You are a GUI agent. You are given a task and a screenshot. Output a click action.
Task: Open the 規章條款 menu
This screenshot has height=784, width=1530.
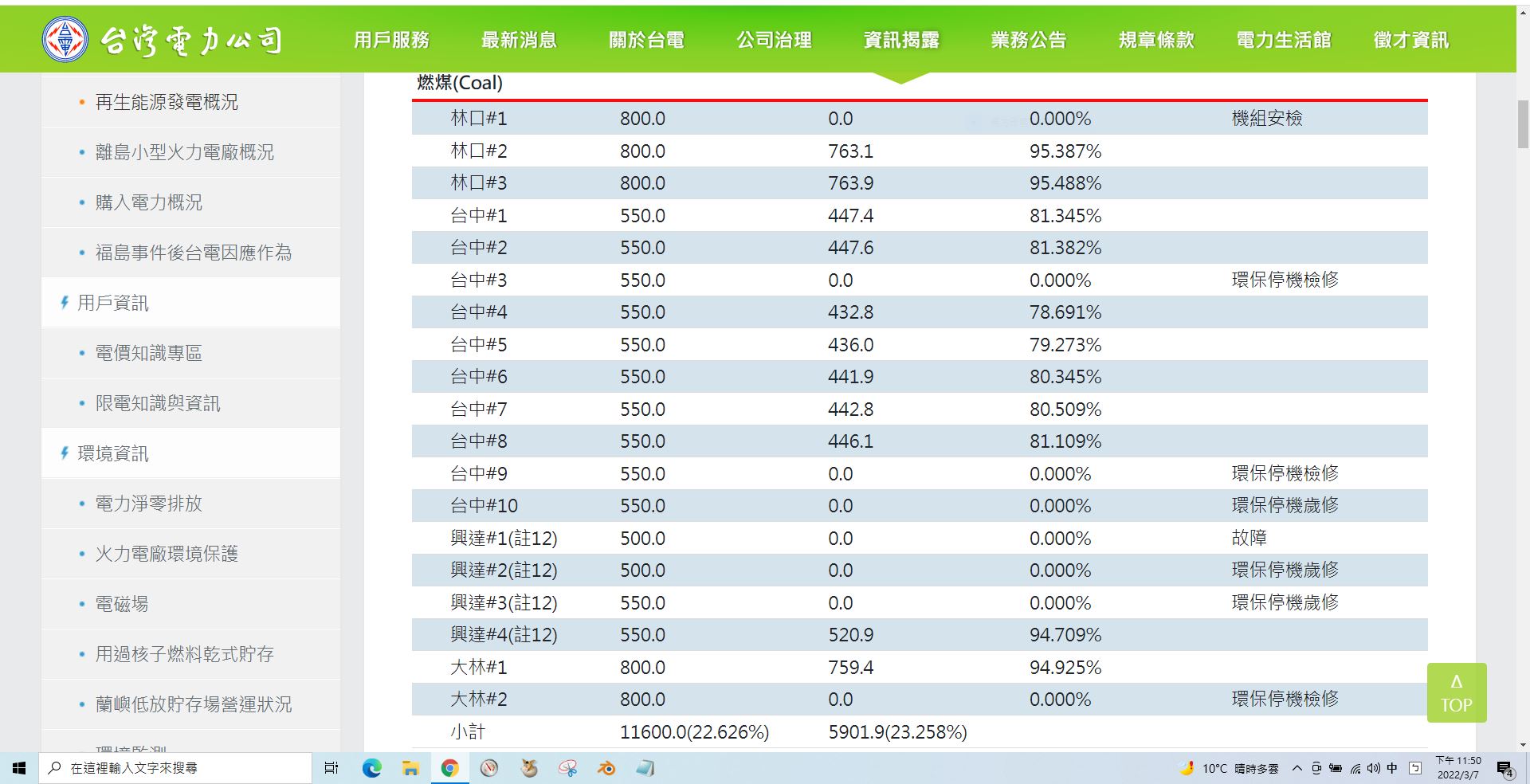coord(1156,40)
